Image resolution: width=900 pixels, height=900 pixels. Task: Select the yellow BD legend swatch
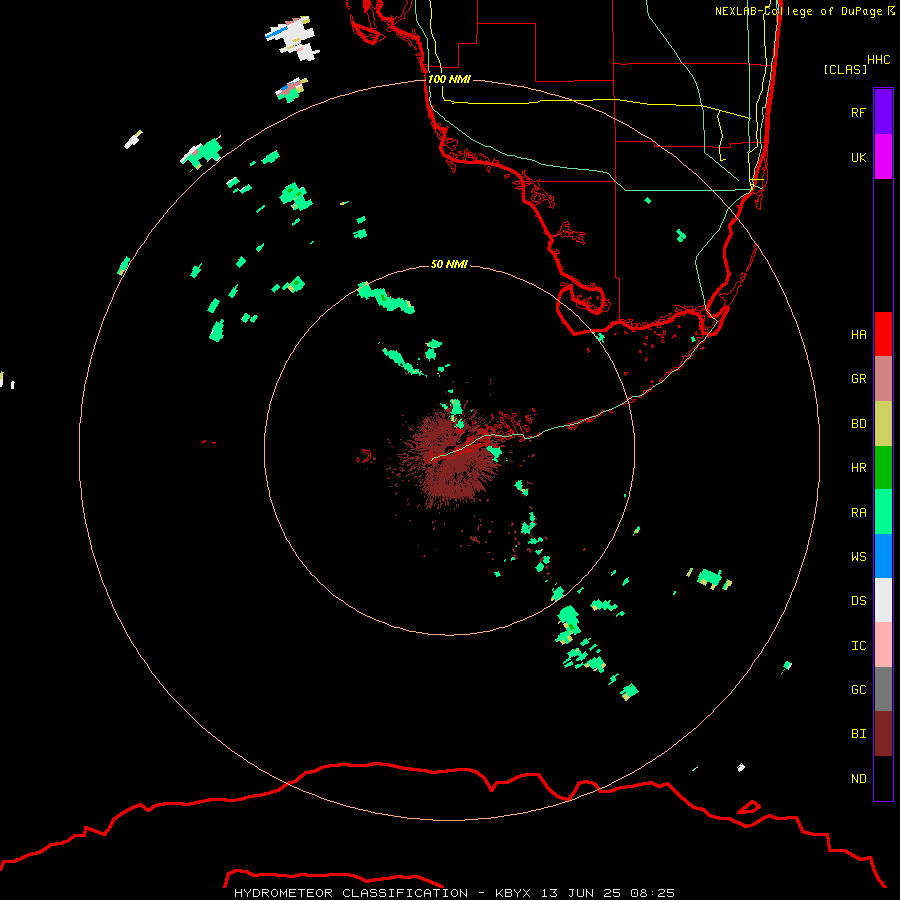click(883, 423)
